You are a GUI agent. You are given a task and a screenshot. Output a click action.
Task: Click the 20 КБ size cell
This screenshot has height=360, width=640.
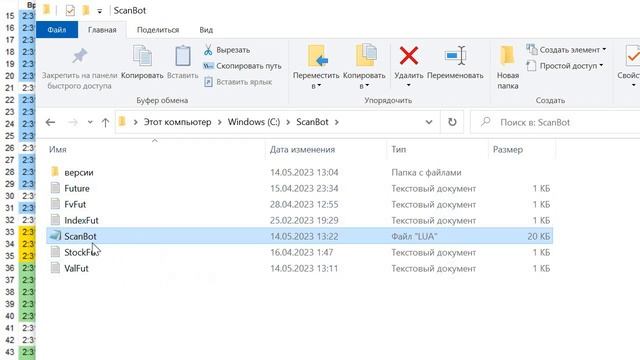[538, 236]
